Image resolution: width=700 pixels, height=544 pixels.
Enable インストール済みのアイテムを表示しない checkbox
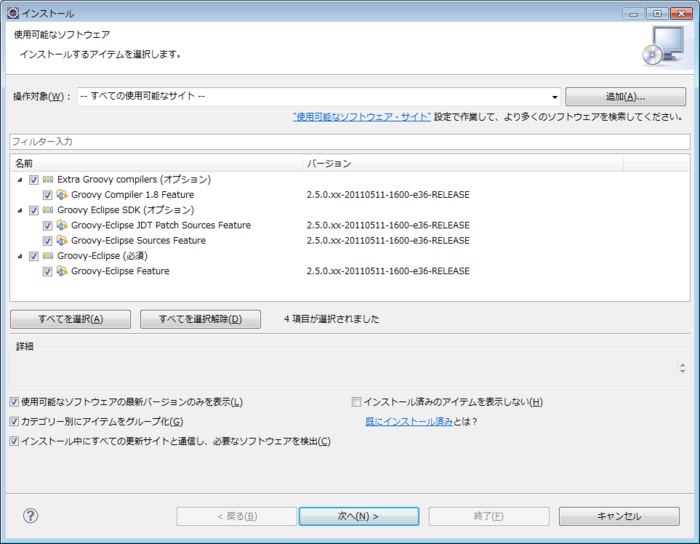click(x=356, y=402)
